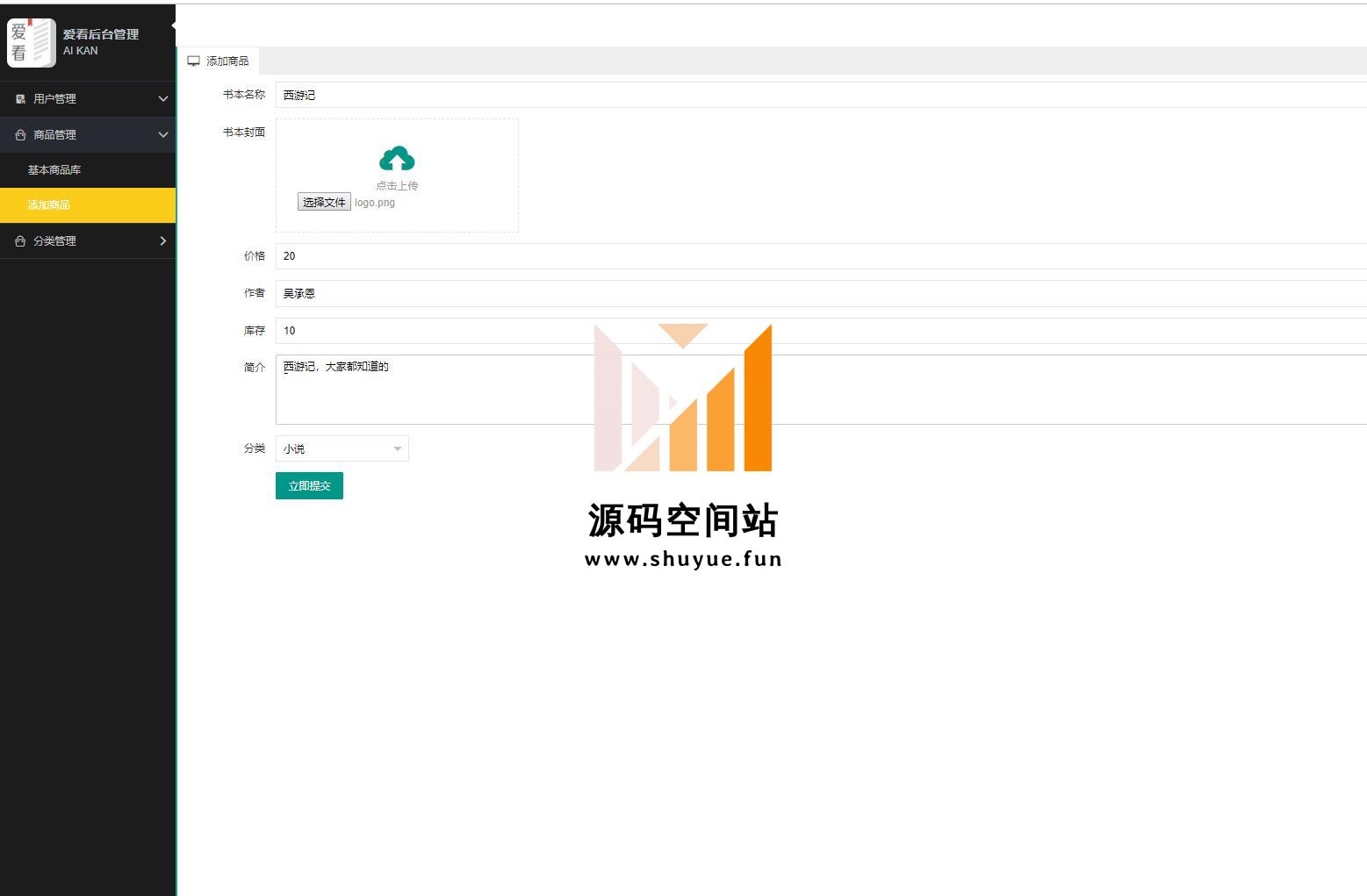Click the 爱看后台管理 title text
Screen dimensions: 1367x896
pos(101,34)
